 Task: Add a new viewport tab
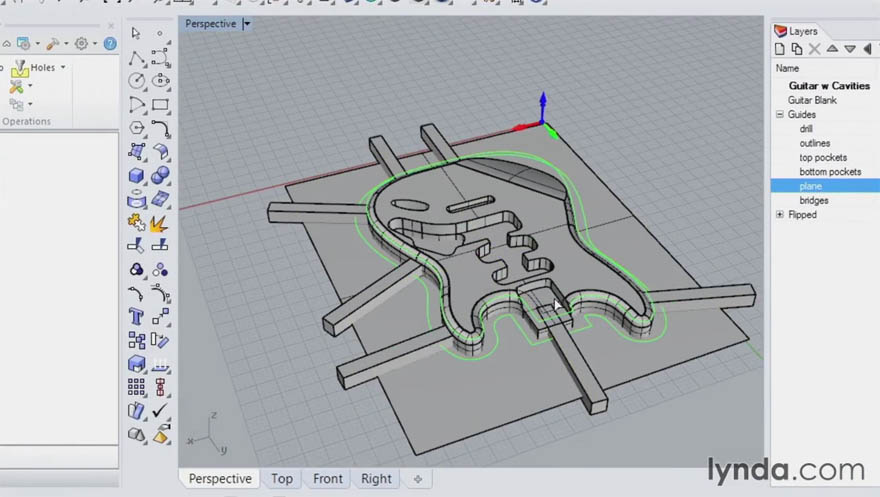click(x=418, y=479)
